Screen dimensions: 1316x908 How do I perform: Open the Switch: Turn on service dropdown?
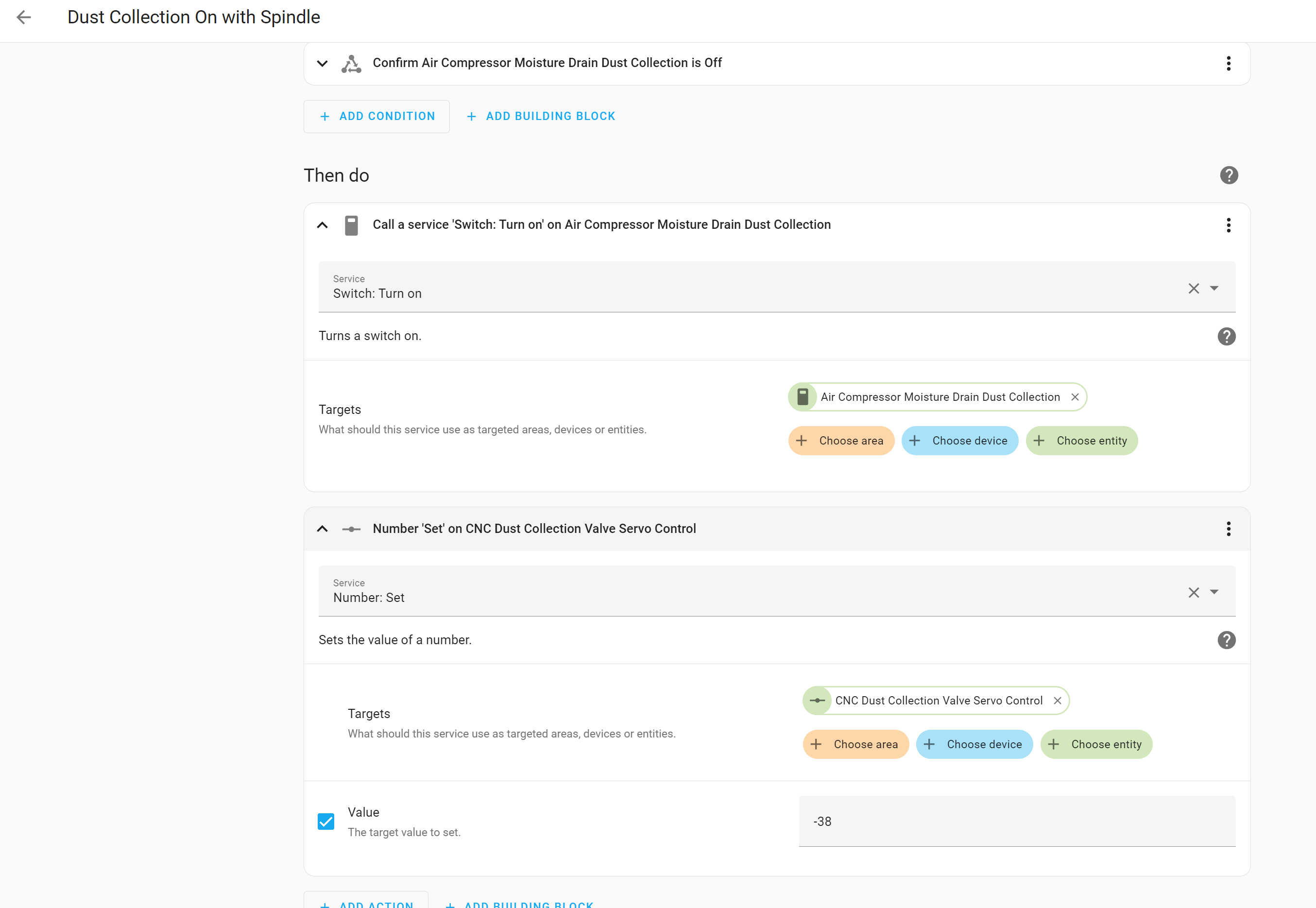[1213, 289]
